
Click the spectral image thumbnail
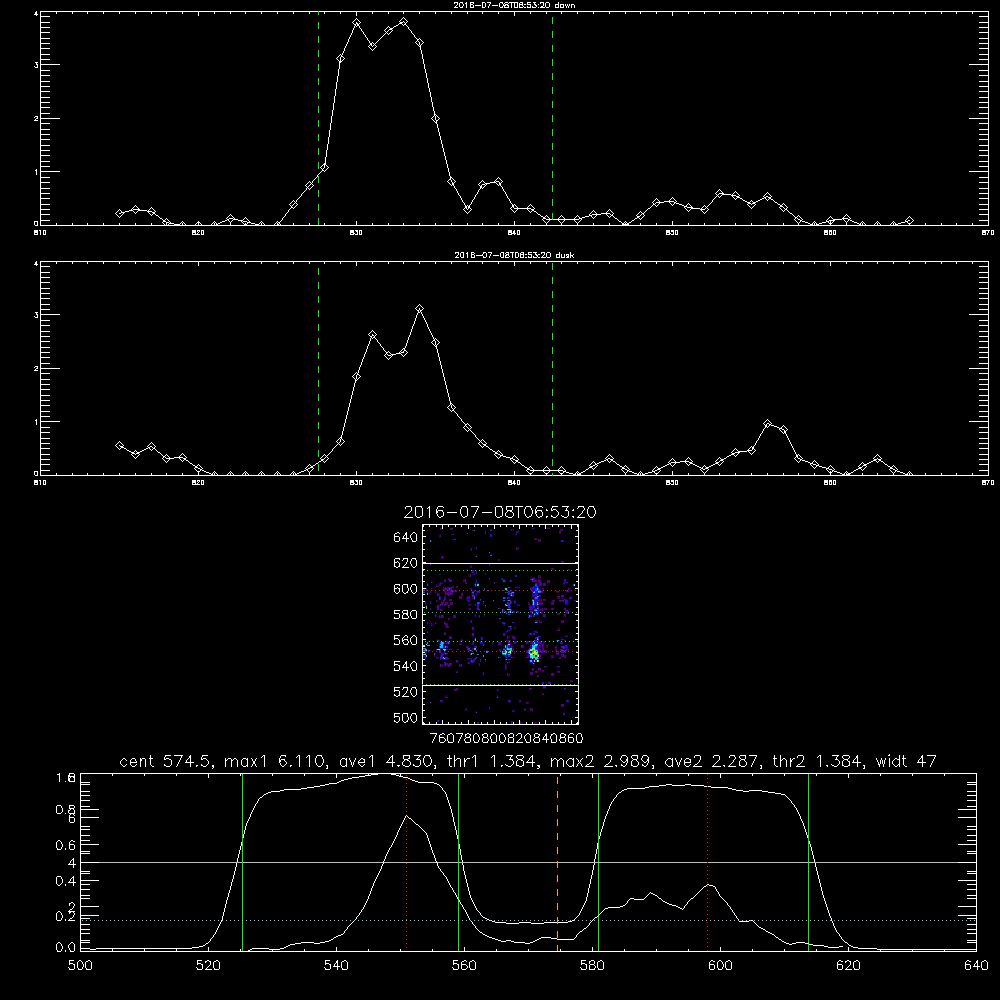500,624
